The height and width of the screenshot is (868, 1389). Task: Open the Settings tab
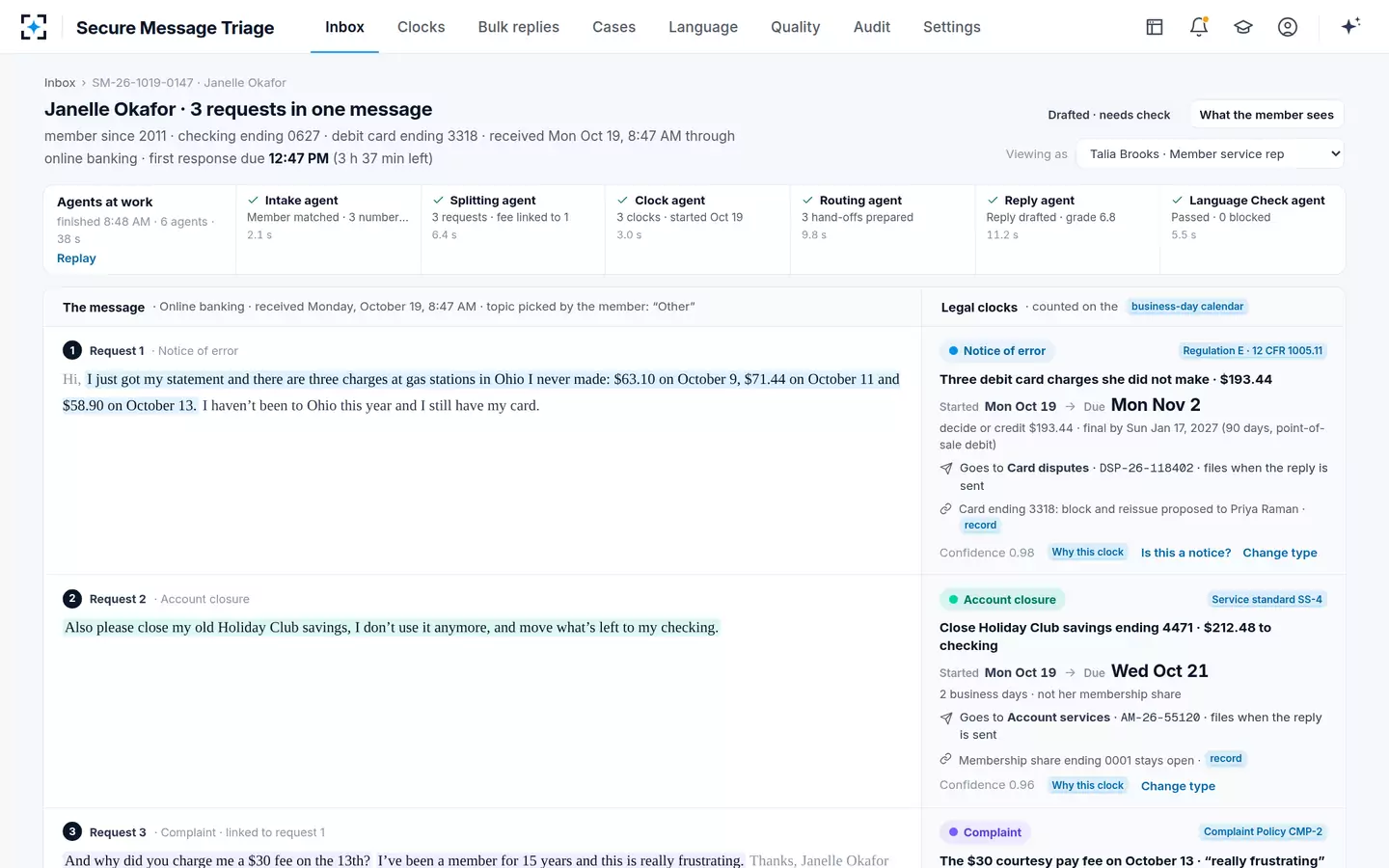pos(952,27)
